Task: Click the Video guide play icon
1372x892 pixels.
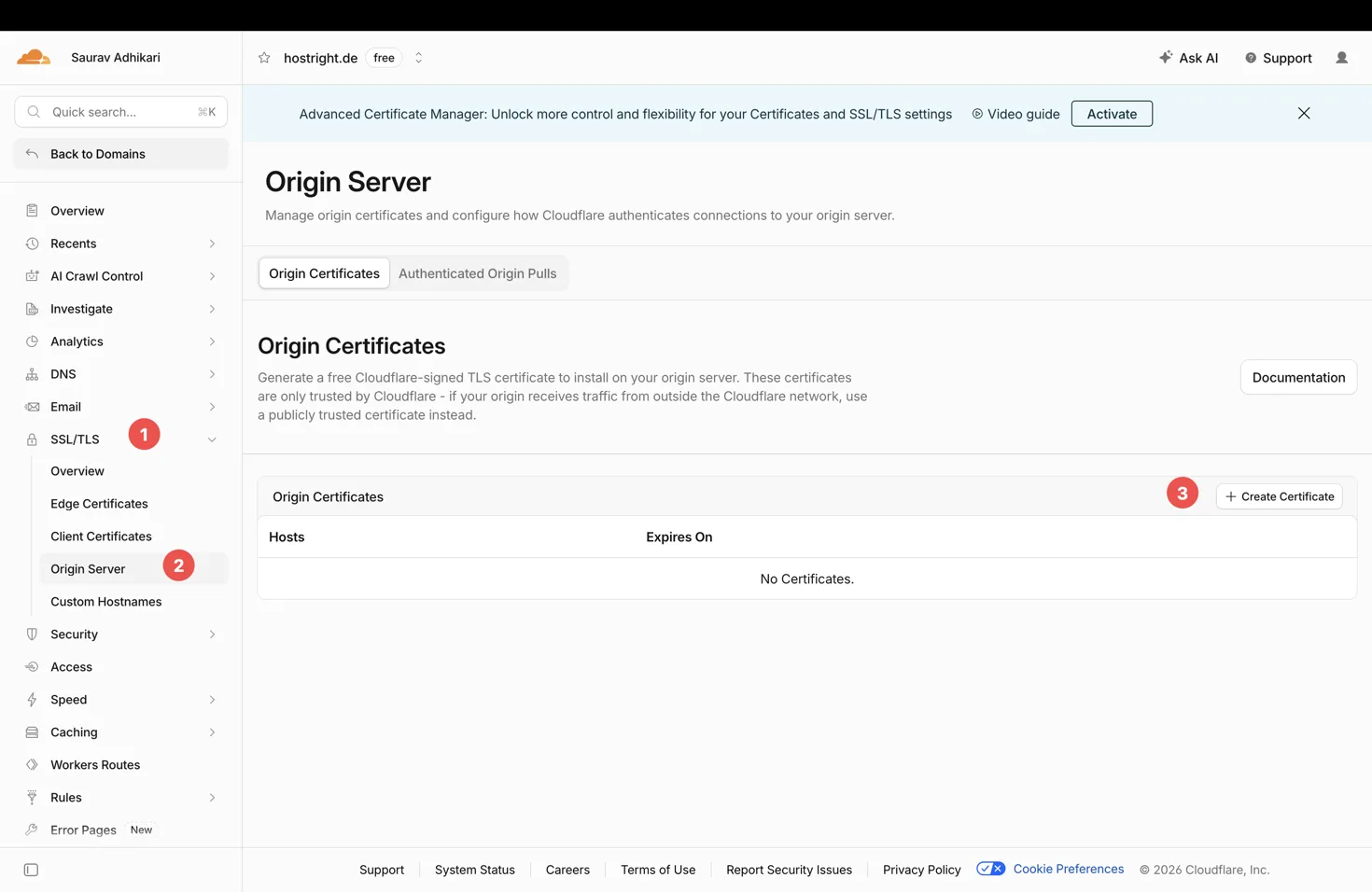Action: click(977, 114)
